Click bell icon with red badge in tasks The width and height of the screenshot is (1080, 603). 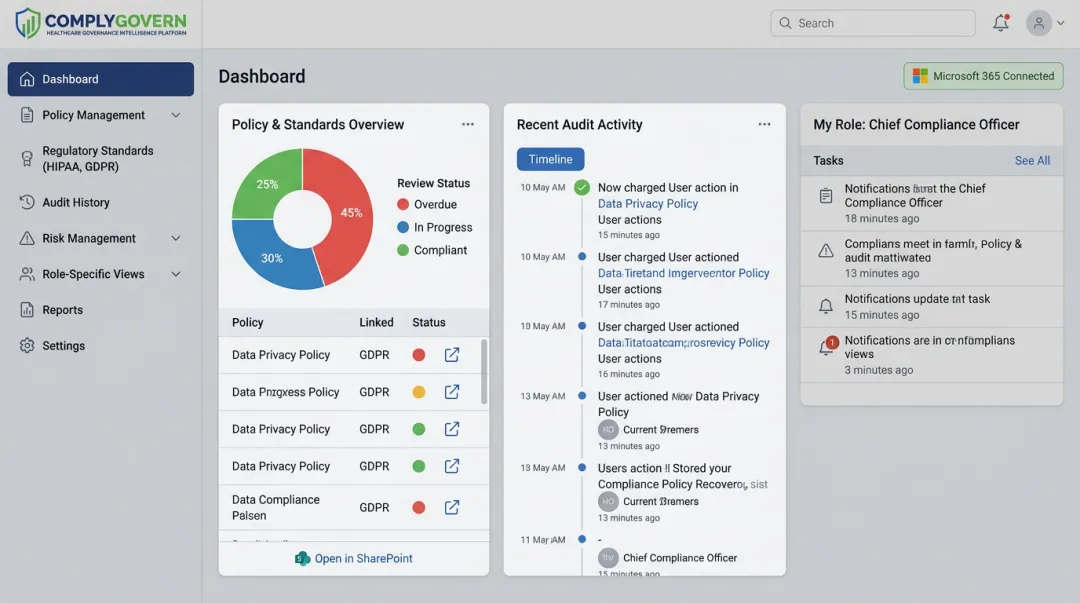point(827,347)
